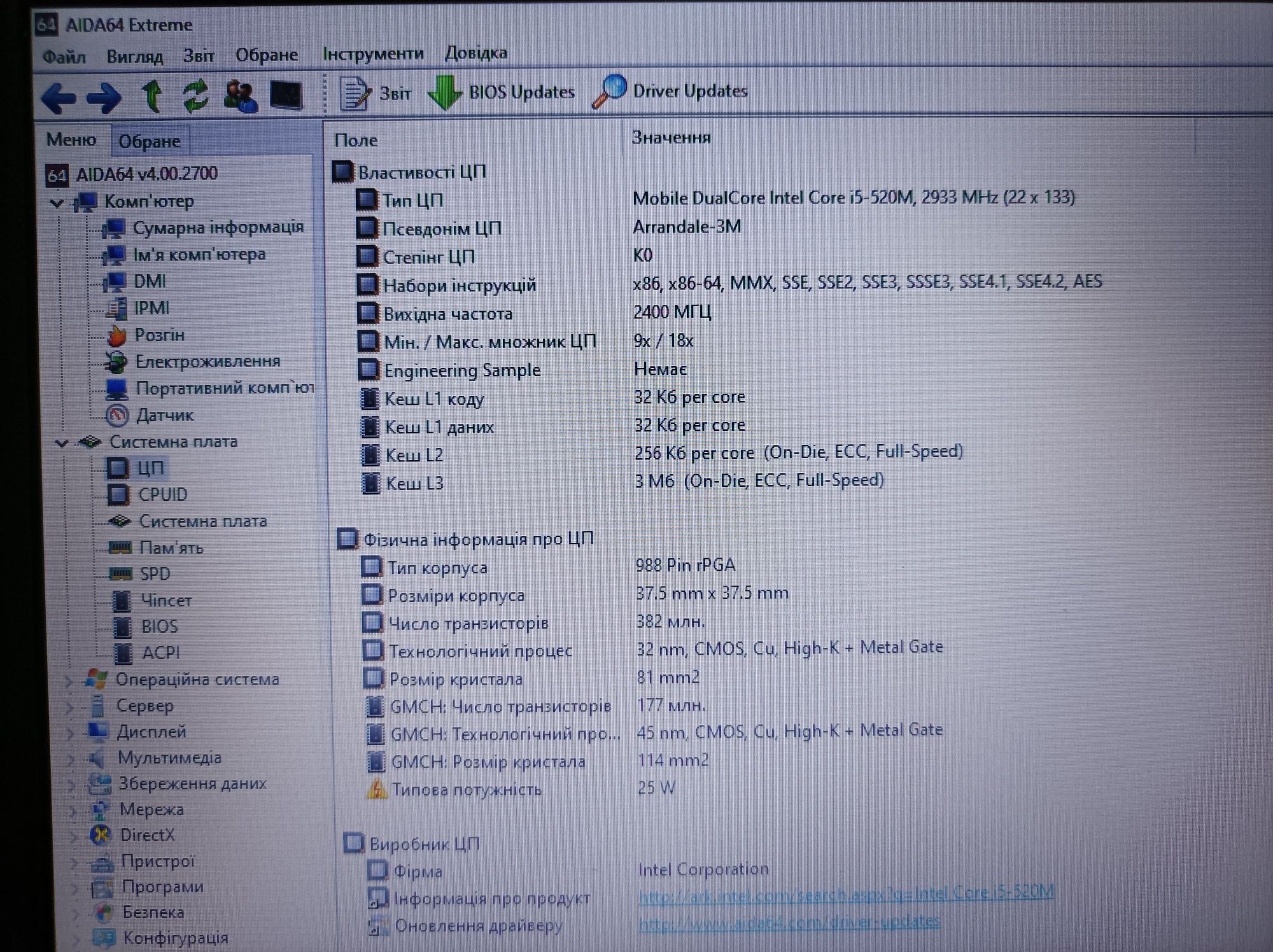
Task: Click the Значення column header
Action: point(672,137)
